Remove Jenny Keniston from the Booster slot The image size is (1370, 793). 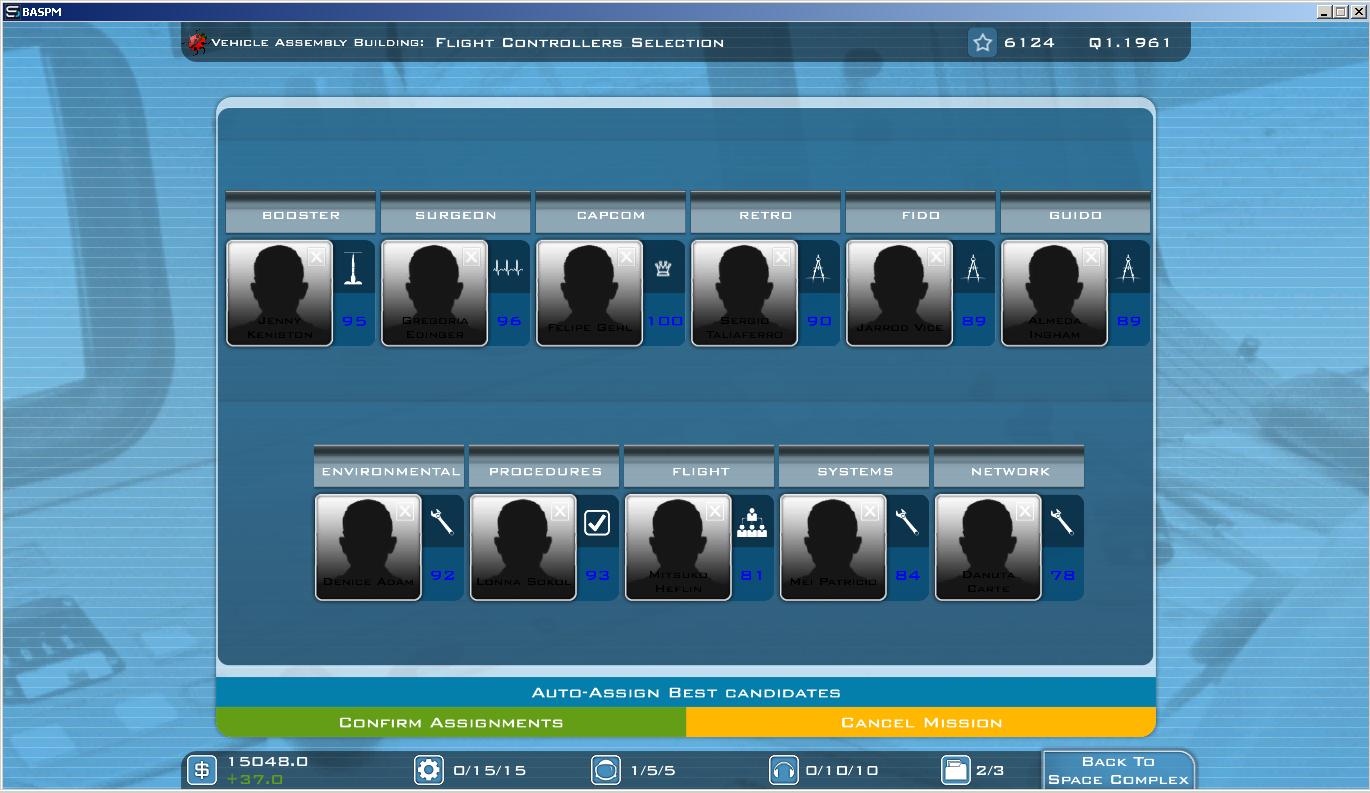316,257
